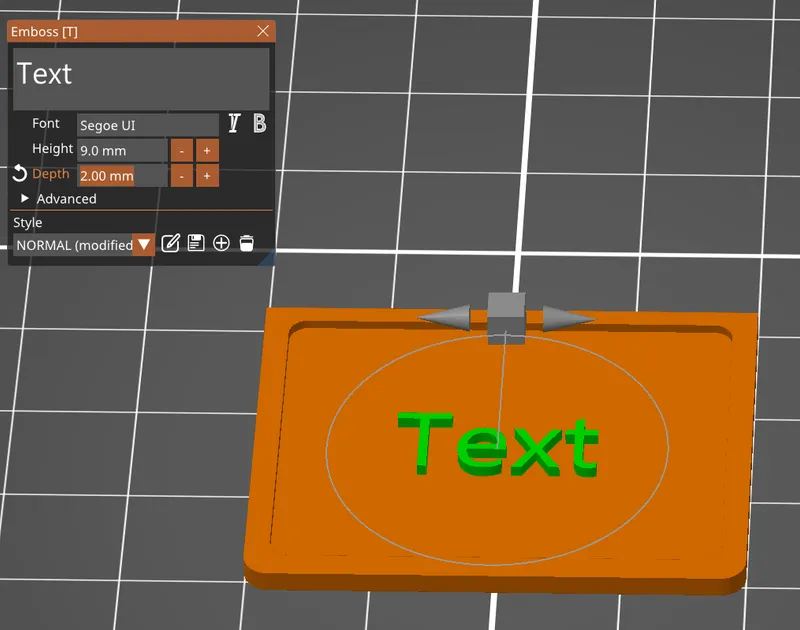
Task: Select the green embossed Text object
Action: [498, 444]
